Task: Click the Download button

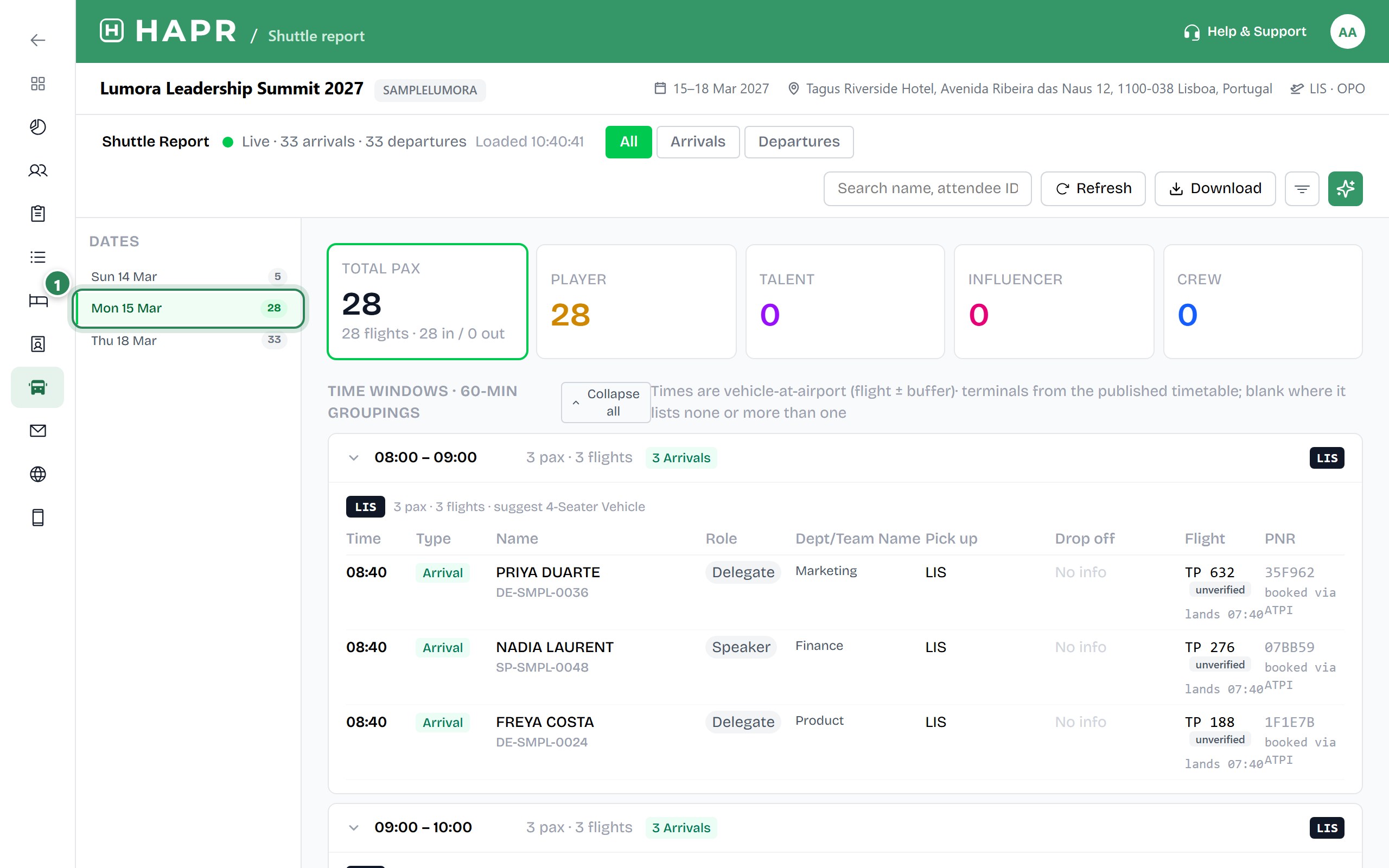Action: 1215,188
